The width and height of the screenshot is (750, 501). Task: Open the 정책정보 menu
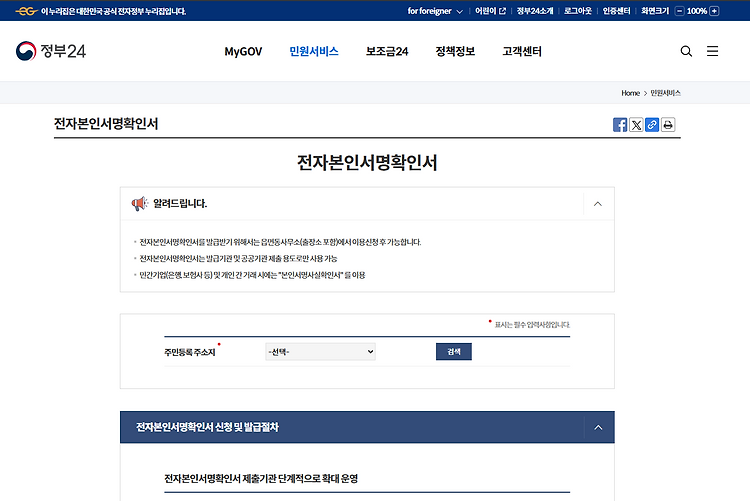pyautogui.click(x=455, y=51)
